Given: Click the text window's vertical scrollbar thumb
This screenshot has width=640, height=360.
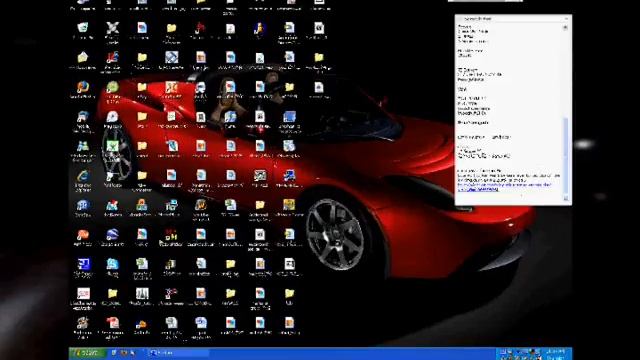Looking at the screenshot, I should pyautogui.click(x=565, y=155).
